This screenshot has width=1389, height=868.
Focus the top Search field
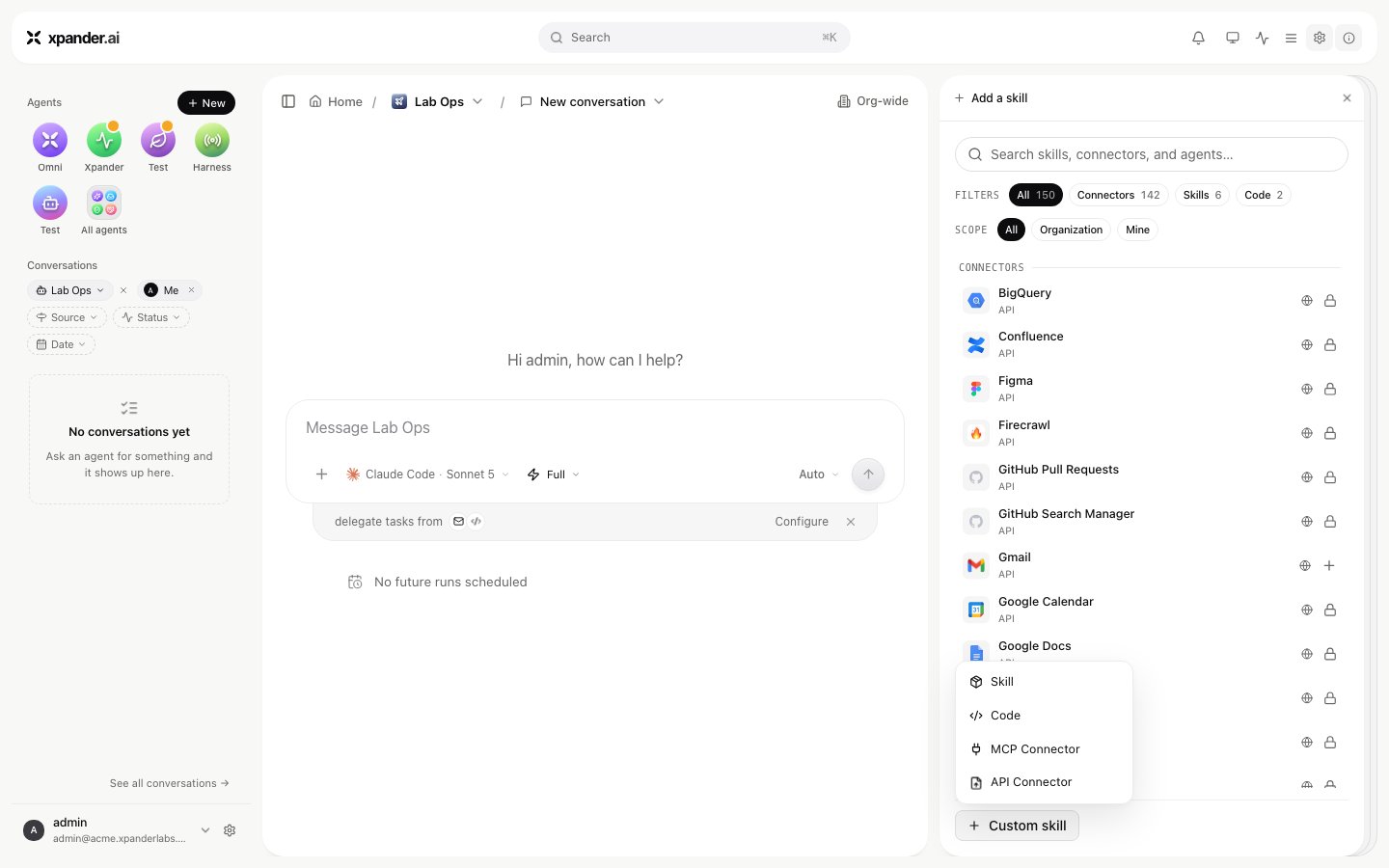(x=694, y=38)
